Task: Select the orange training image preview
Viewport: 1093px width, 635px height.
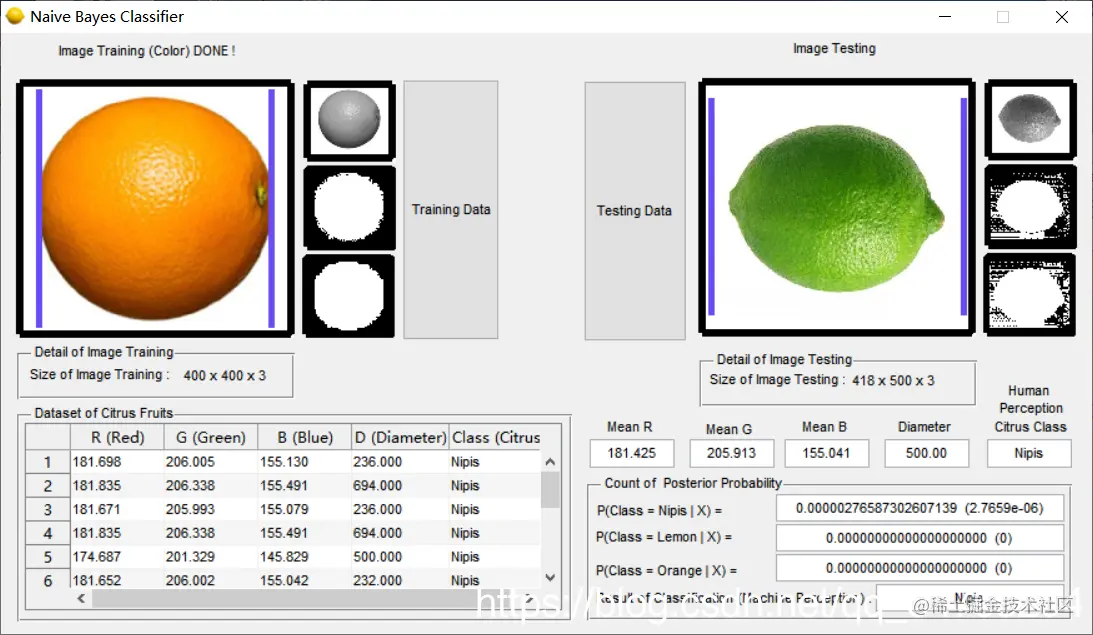Action: [155, 208]
